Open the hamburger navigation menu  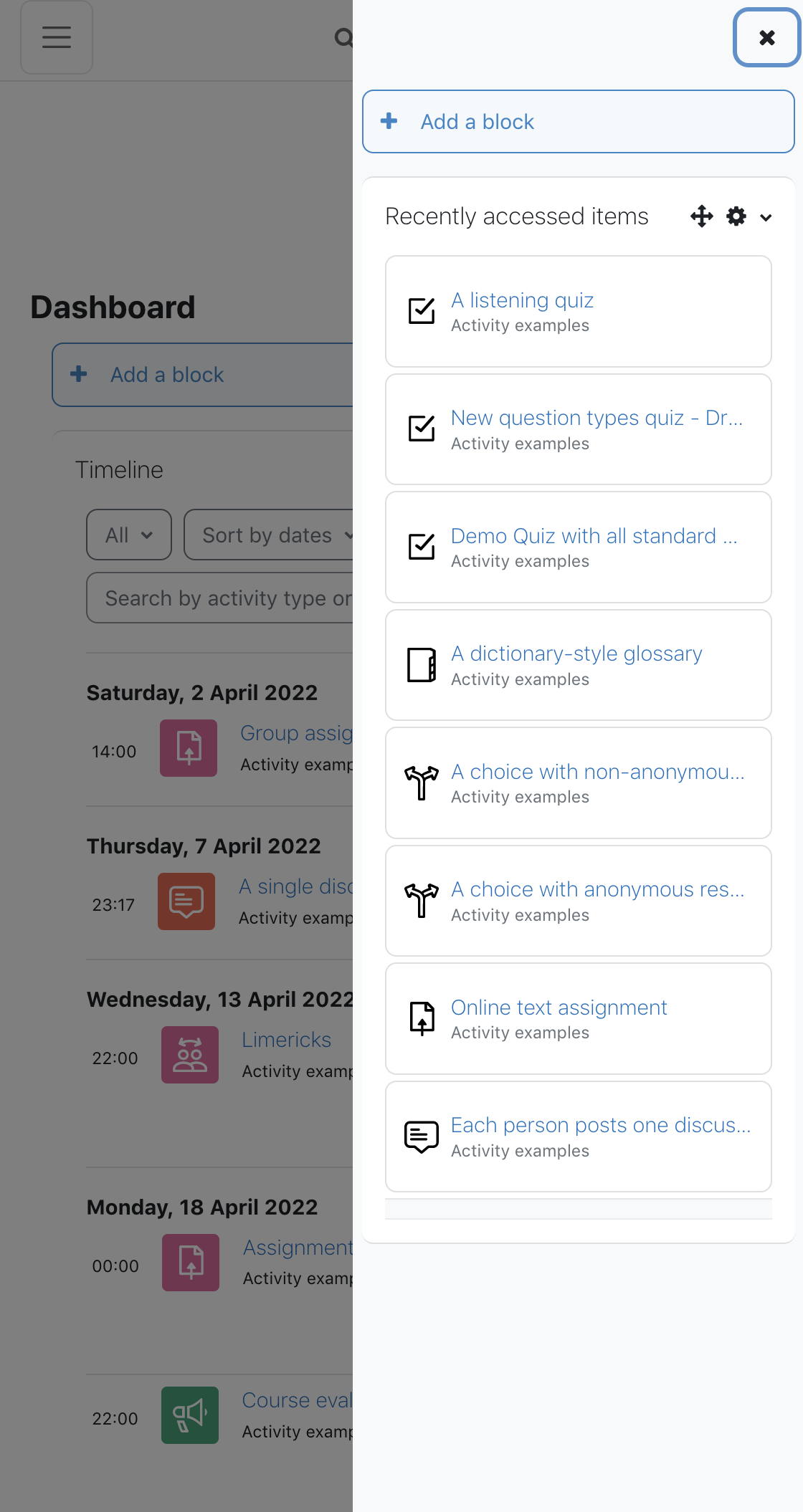point(57,37)
